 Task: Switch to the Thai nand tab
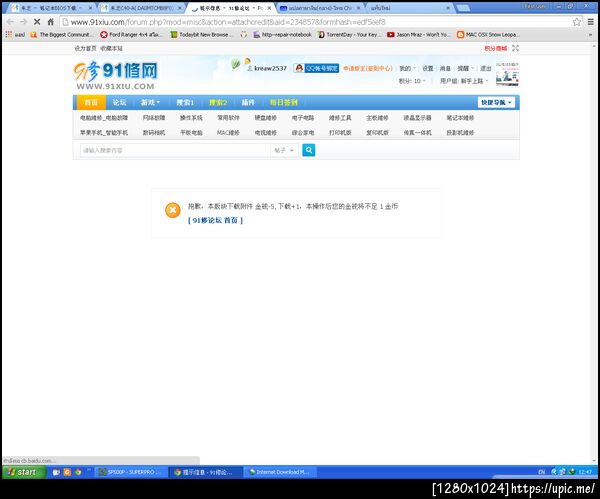tap(321, 8)
